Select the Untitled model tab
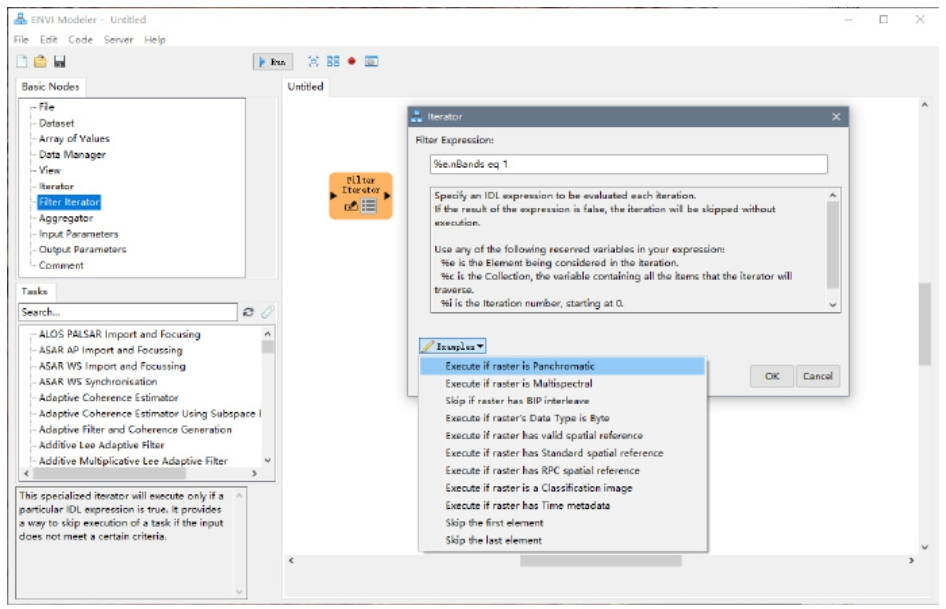 [x=305, y=87]
